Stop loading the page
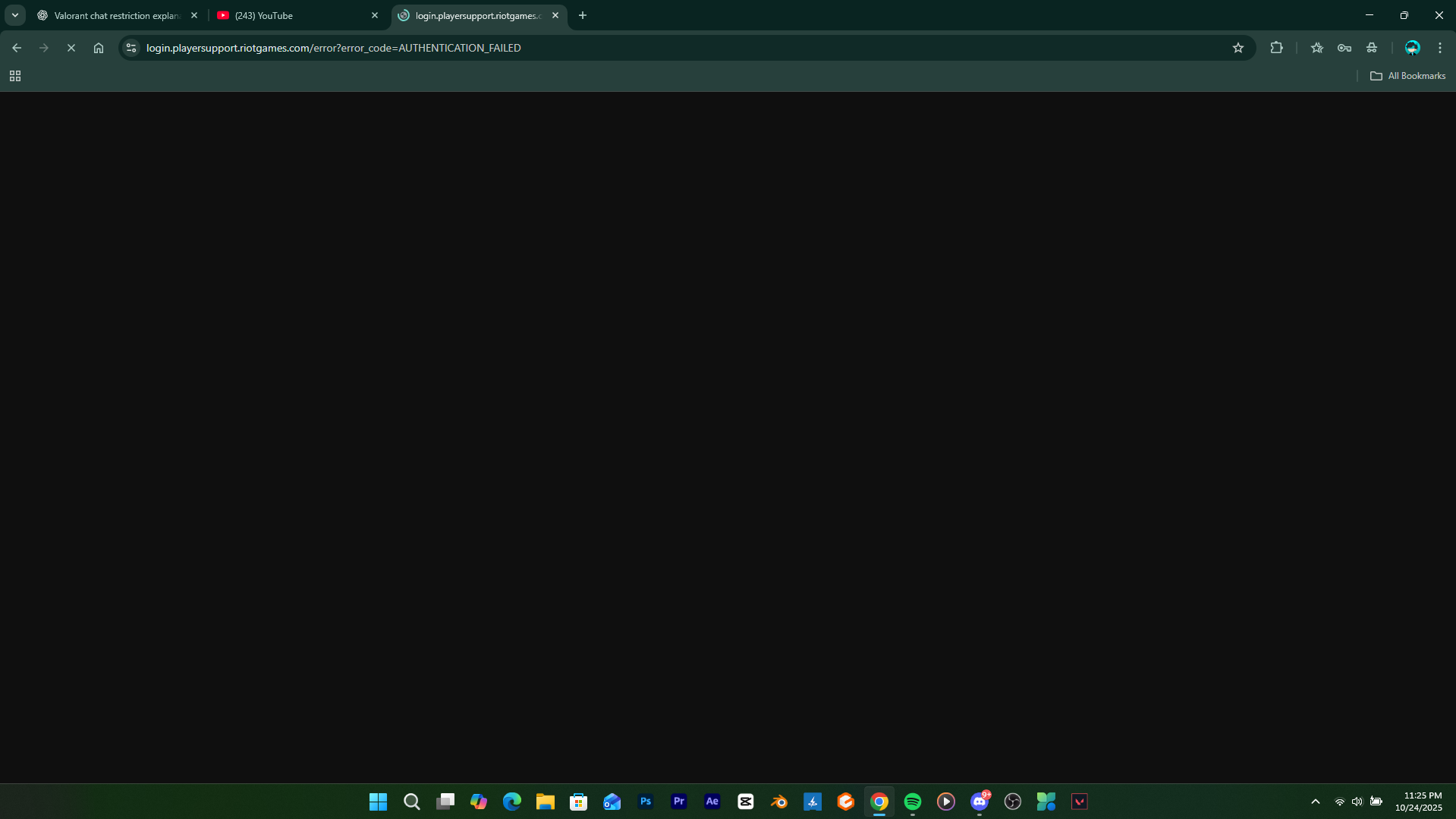Viewport: 1456px width, 819px height. [71, 48]
